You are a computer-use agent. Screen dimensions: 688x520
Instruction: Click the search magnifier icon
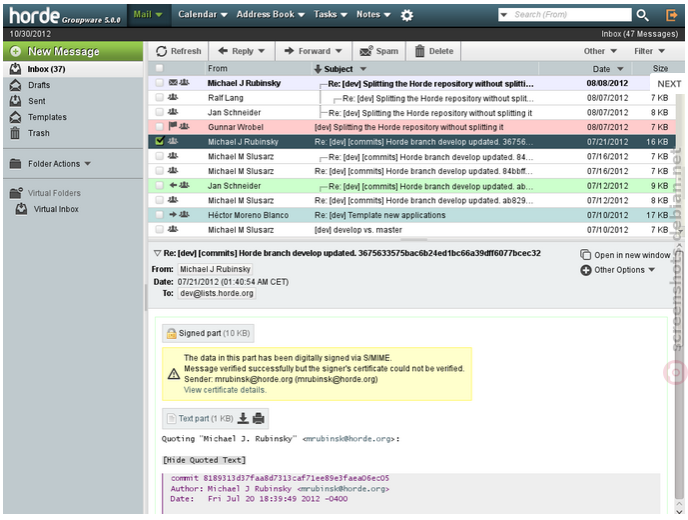642,15
